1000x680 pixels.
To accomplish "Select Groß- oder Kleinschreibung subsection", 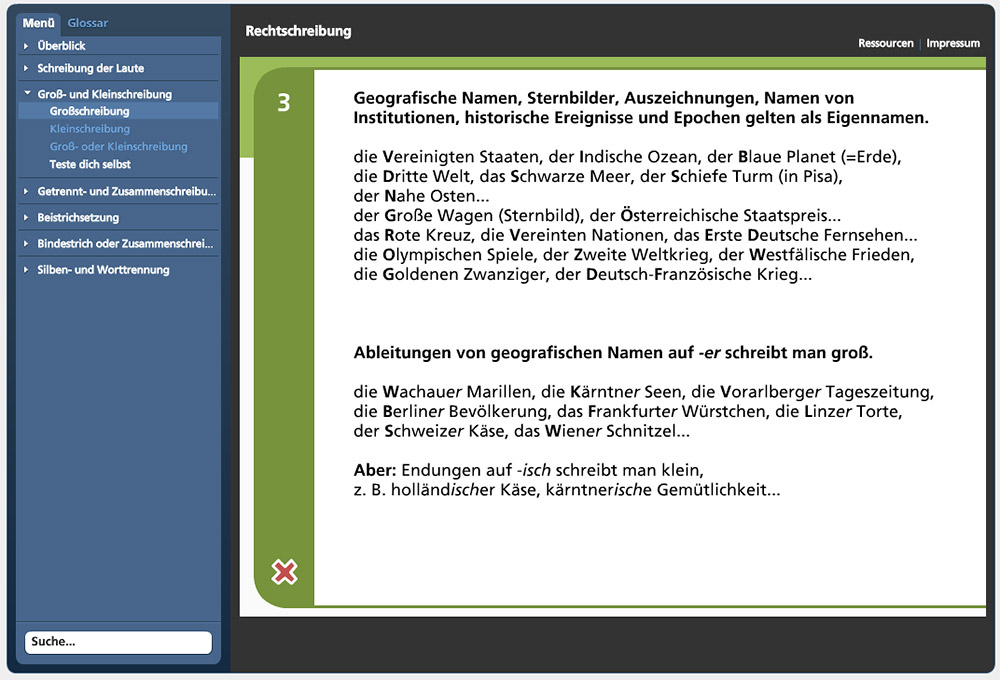I will (119, 147).
